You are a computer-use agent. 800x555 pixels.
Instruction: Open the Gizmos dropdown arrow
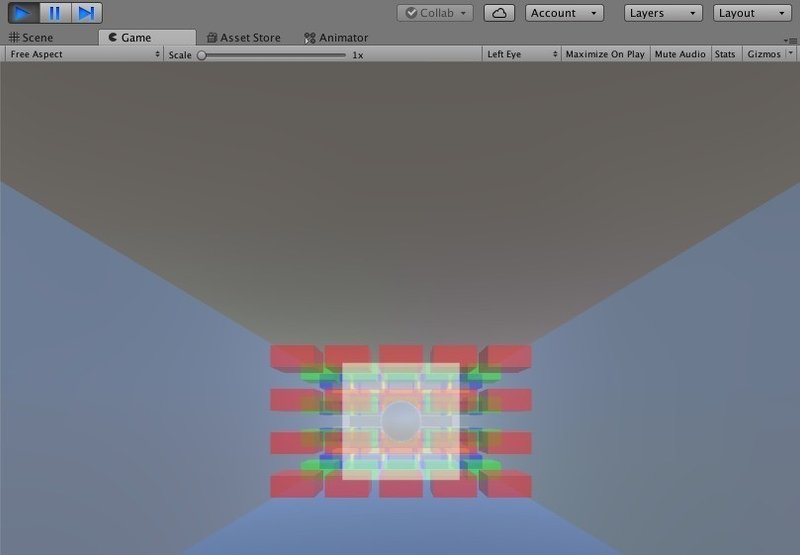click(791, 53)
